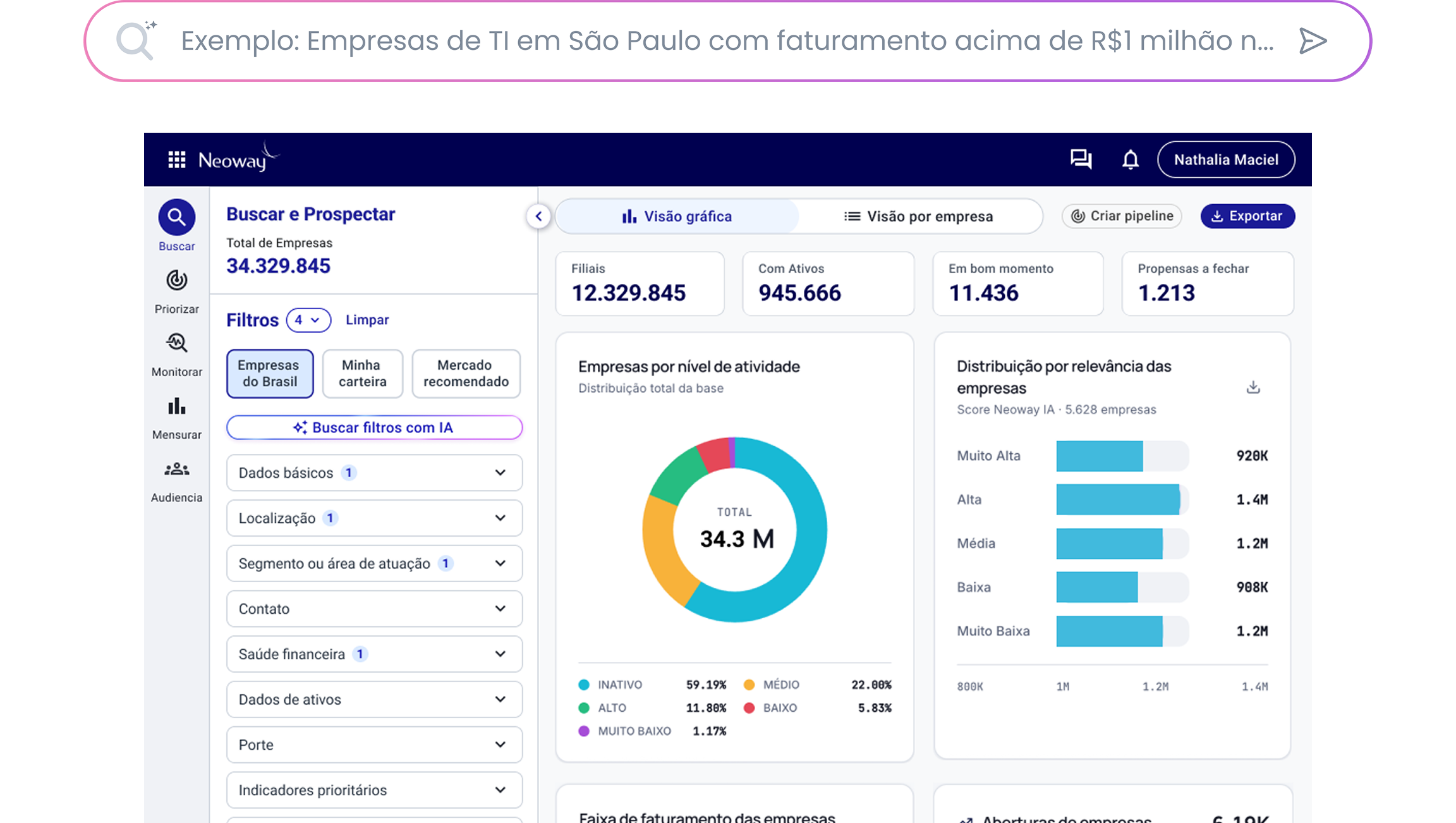Toggle the Minha carteira filter
1456x823 pixels.
tap(362, 374)
